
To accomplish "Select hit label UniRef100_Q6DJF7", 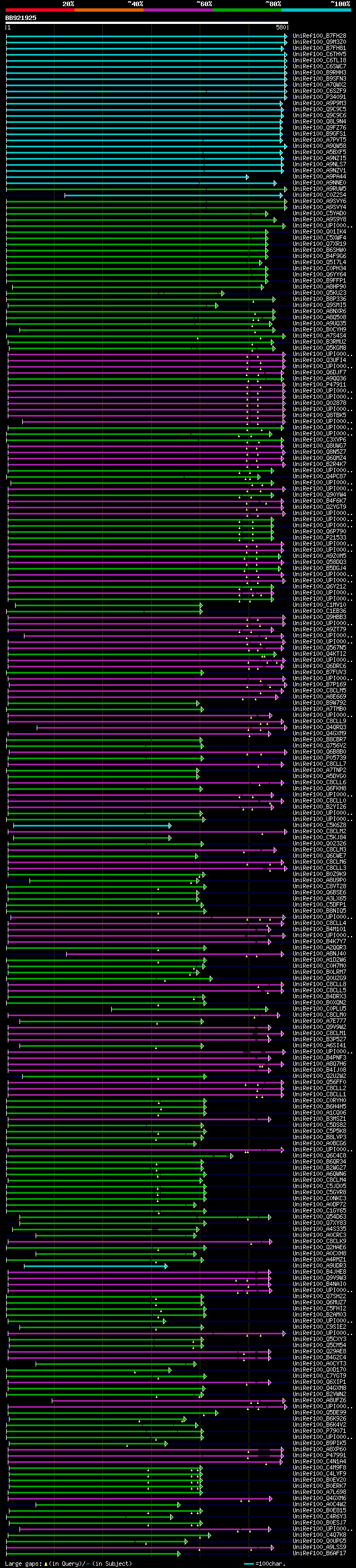I will point(319,372).
